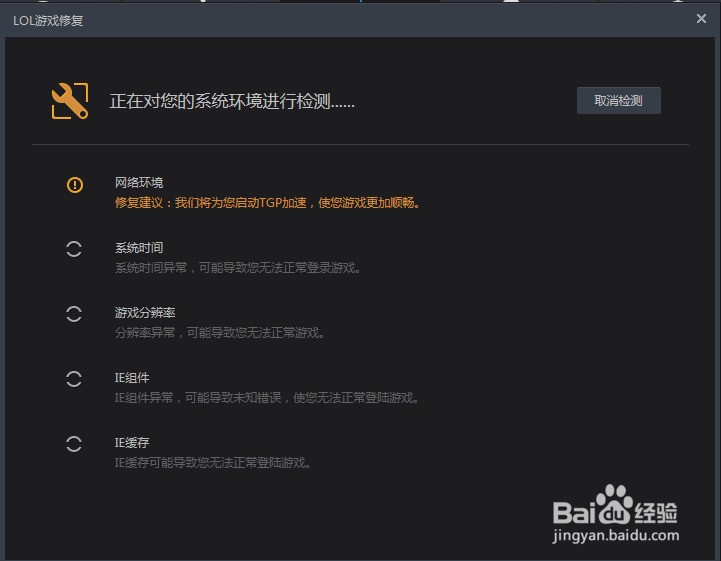Click the loading spinner next to IE组件
721x561 pixels.
click(74, 379)
